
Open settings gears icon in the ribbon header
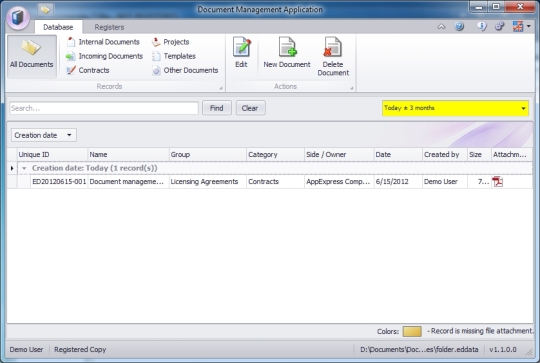coord(499,26)
